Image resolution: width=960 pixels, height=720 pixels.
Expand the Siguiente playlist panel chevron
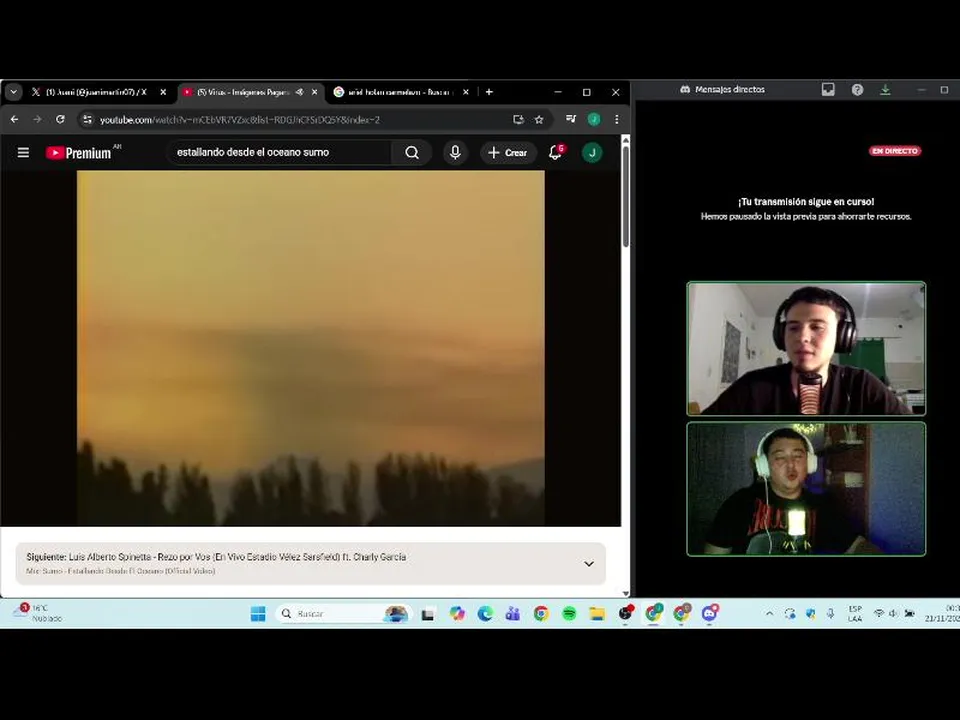[x=589, y=564]
